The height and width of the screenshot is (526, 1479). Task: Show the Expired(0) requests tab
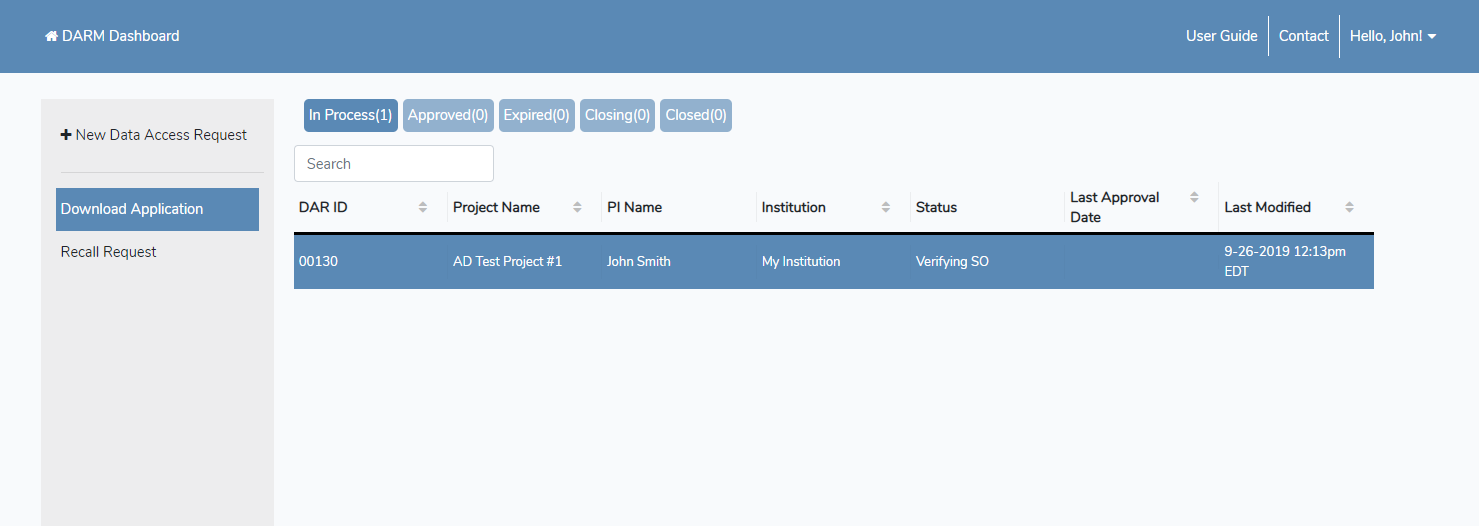[x=536, y=115]
